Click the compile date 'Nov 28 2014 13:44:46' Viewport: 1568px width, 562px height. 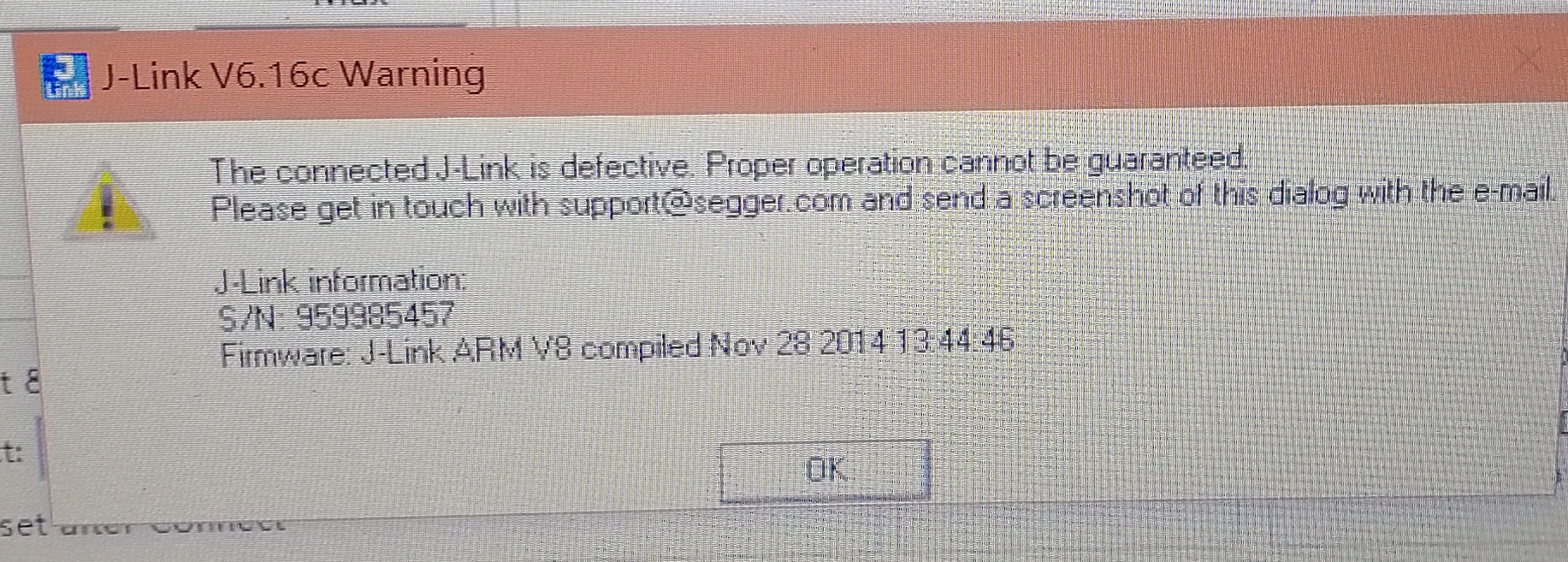861,344
